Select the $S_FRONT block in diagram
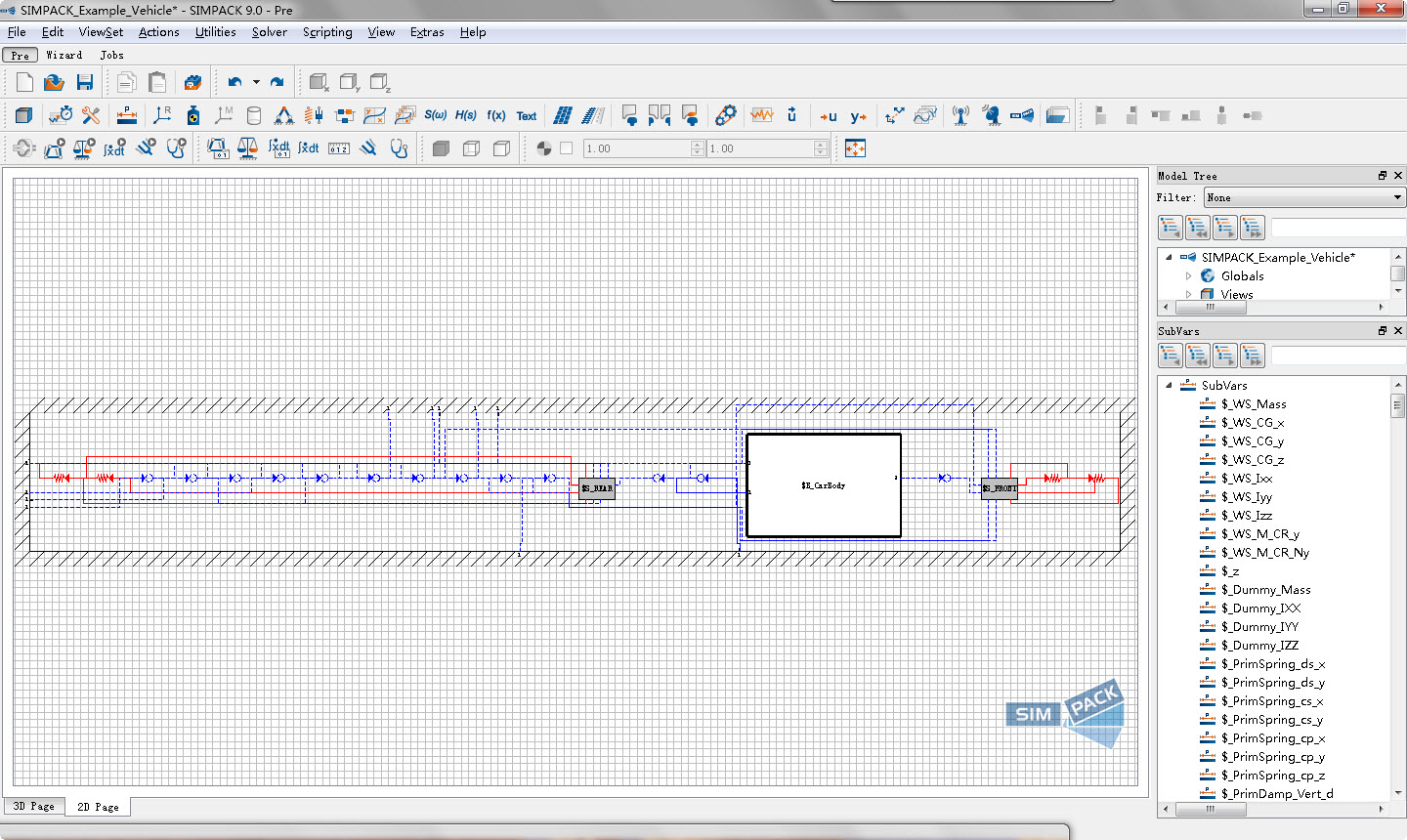The height and width of the screenshot is (840, 1407). tap(1000, 488)
